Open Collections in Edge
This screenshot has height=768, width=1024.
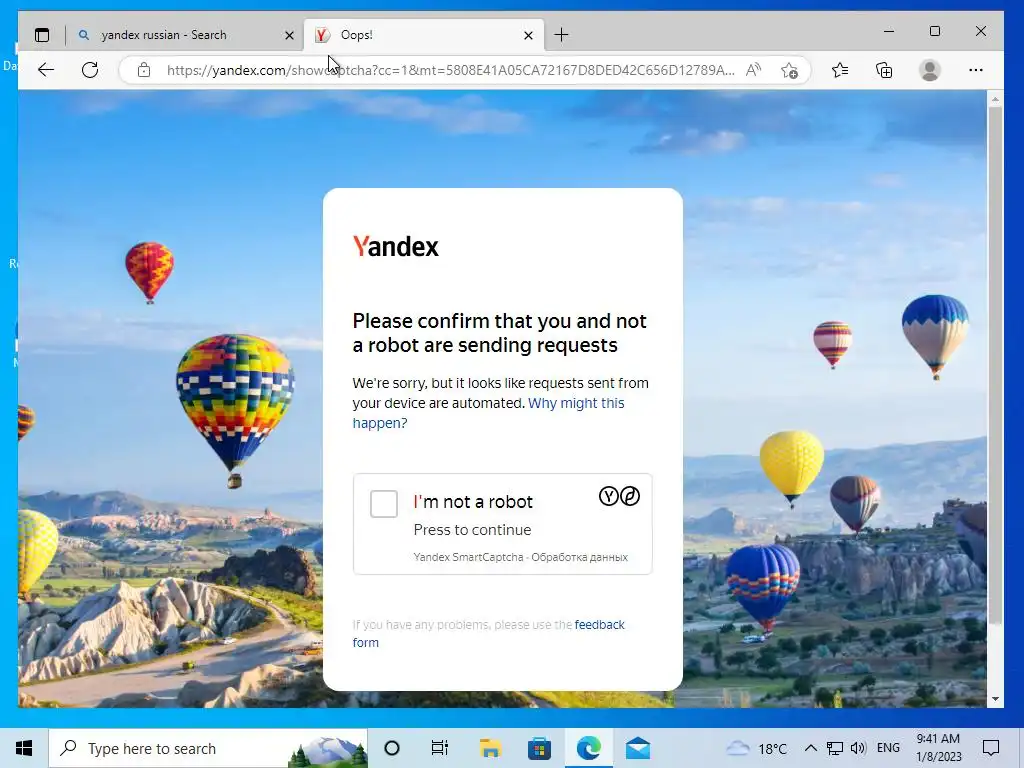pos(884,70)
